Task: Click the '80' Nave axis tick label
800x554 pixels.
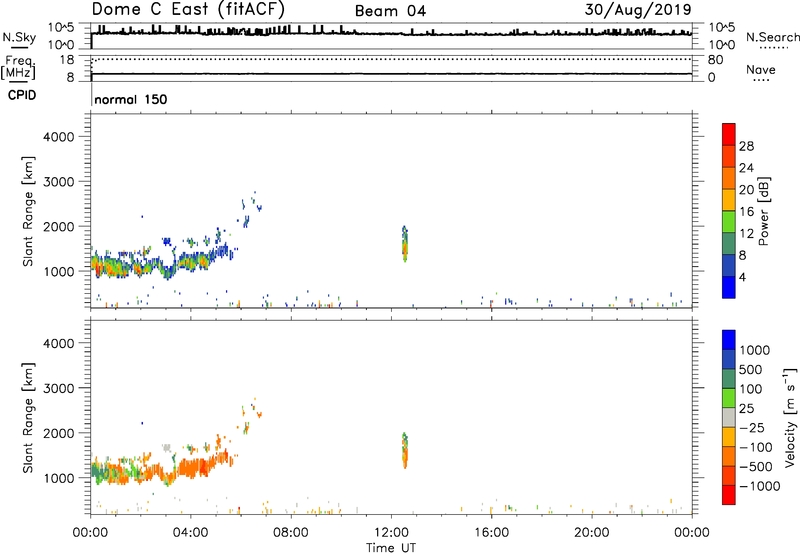Action: (715, 60)
